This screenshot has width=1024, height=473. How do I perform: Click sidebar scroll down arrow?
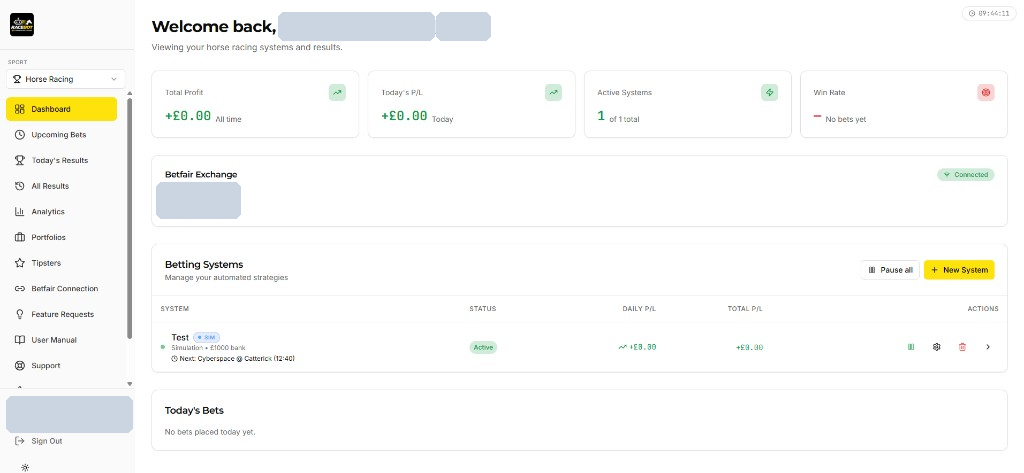click(x=129, y=384)
